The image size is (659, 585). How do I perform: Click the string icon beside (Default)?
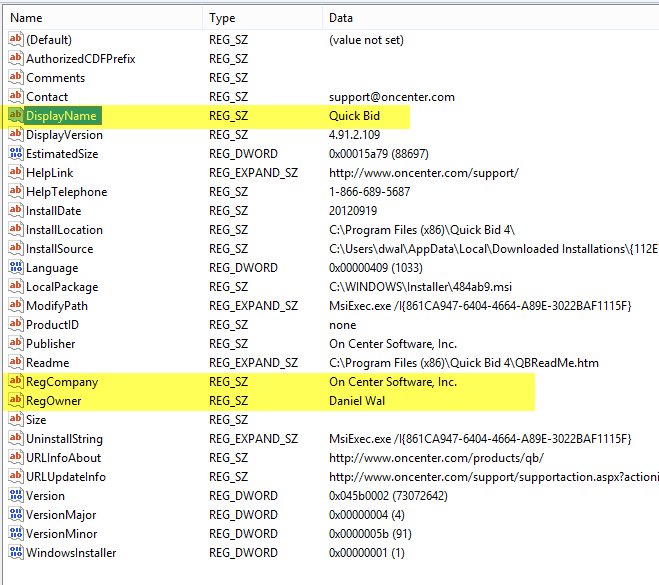click(x=16, y=40)
